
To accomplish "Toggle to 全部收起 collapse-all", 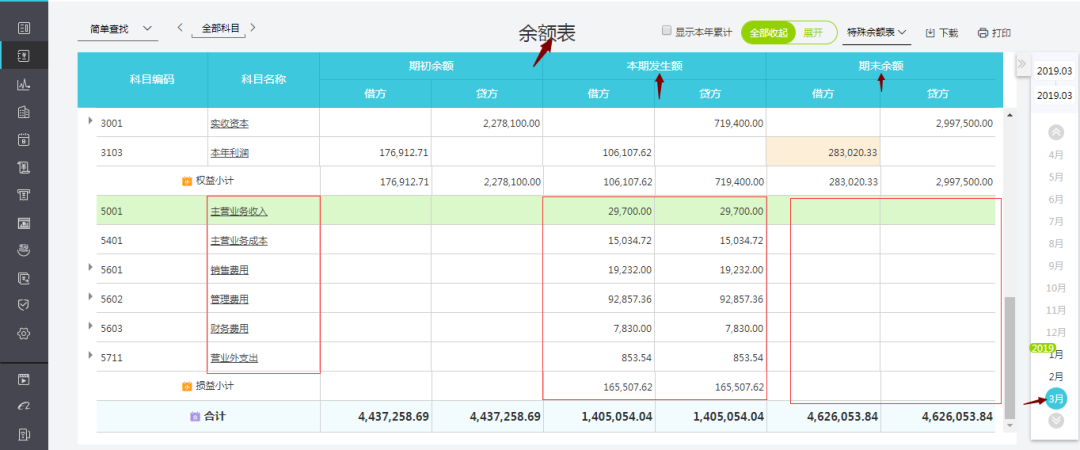I will click(x=768, y=33).
